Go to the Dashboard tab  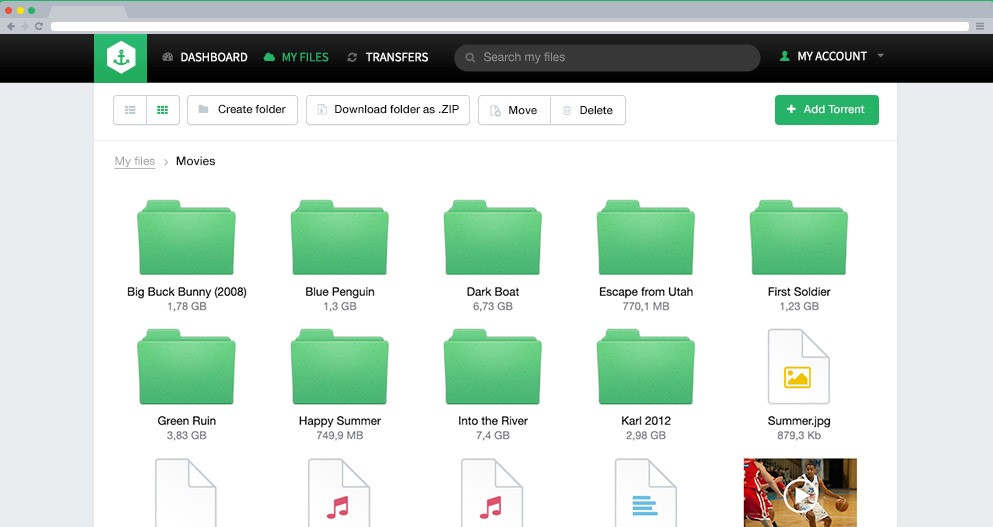click(x=204, y=58)
